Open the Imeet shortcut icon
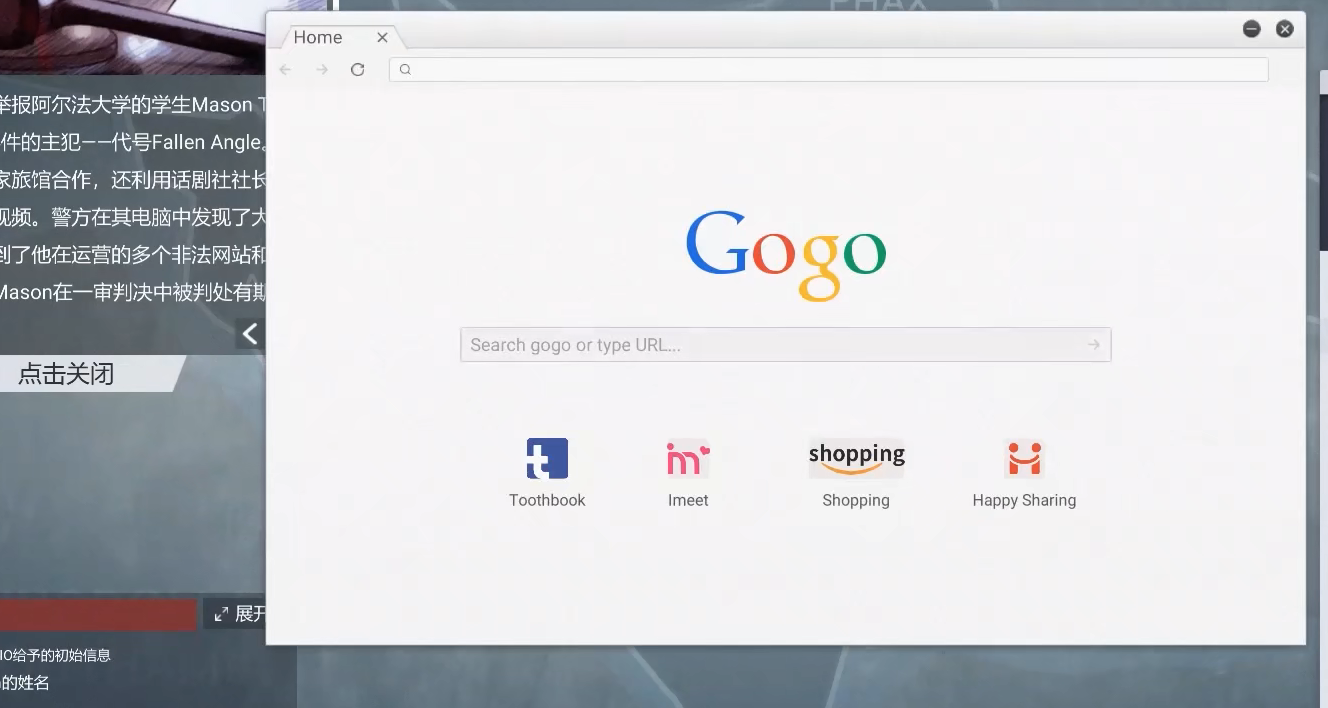1328x708 pixels. click(x=688, y=459)
